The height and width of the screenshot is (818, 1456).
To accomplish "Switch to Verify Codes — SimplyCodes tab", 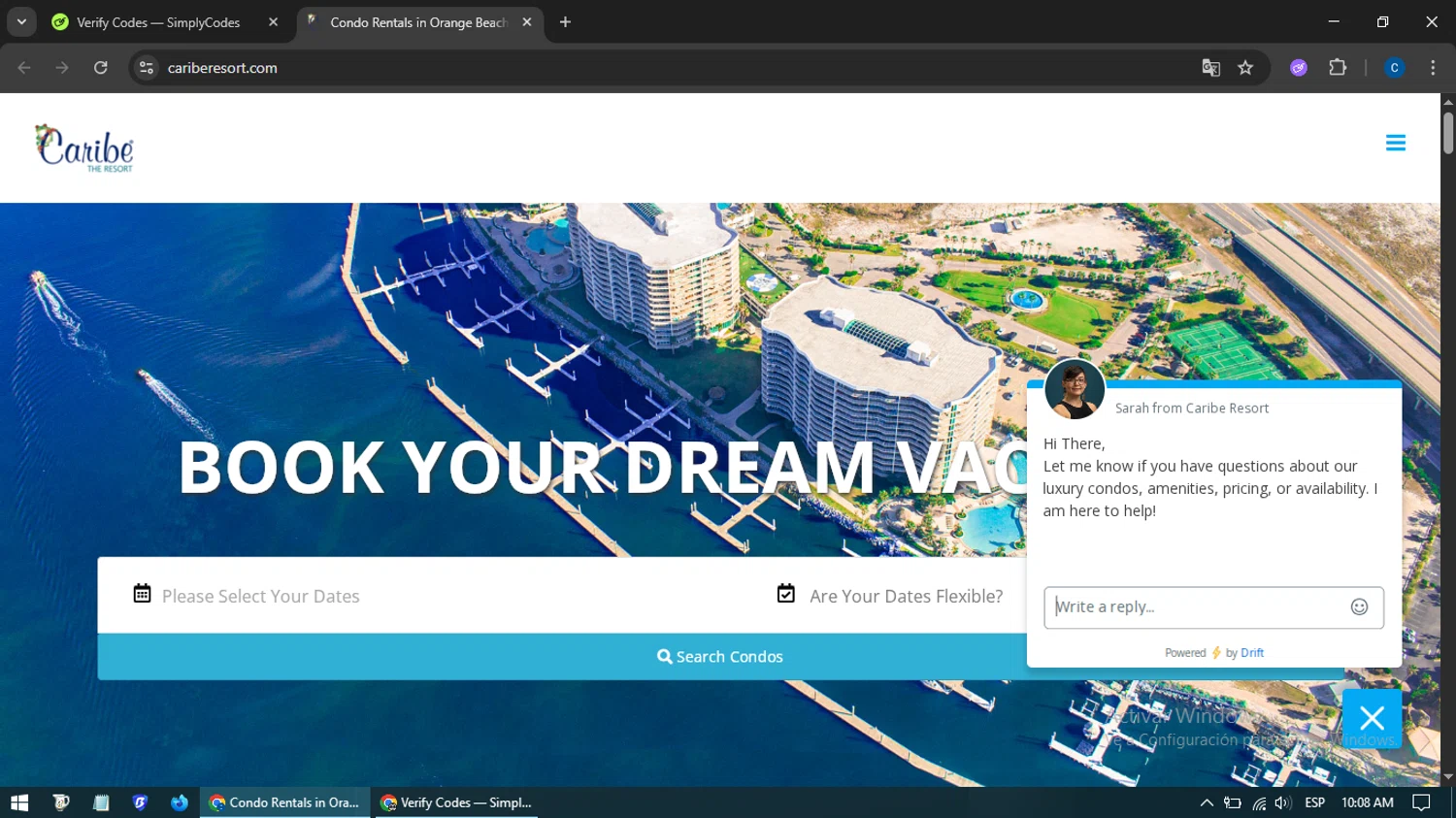I will point(158,22).
